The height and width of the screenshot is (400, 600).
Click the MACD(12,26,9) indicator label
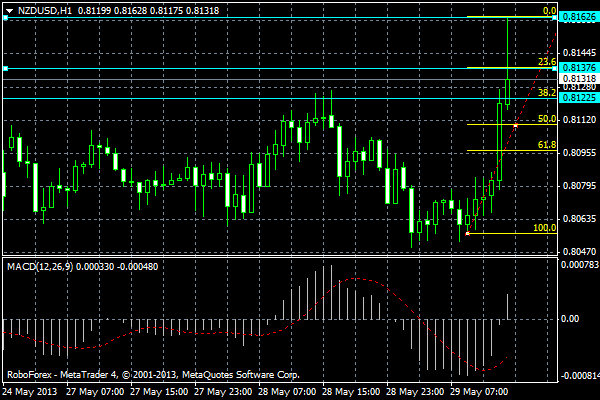pos(40,266)
